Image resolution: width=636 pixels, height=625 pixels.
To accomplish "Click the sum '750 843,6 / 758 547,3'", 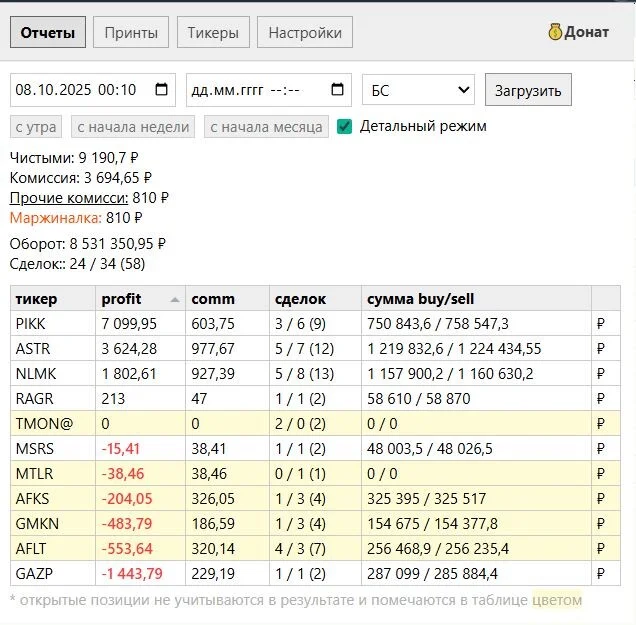I will (438, 324).
